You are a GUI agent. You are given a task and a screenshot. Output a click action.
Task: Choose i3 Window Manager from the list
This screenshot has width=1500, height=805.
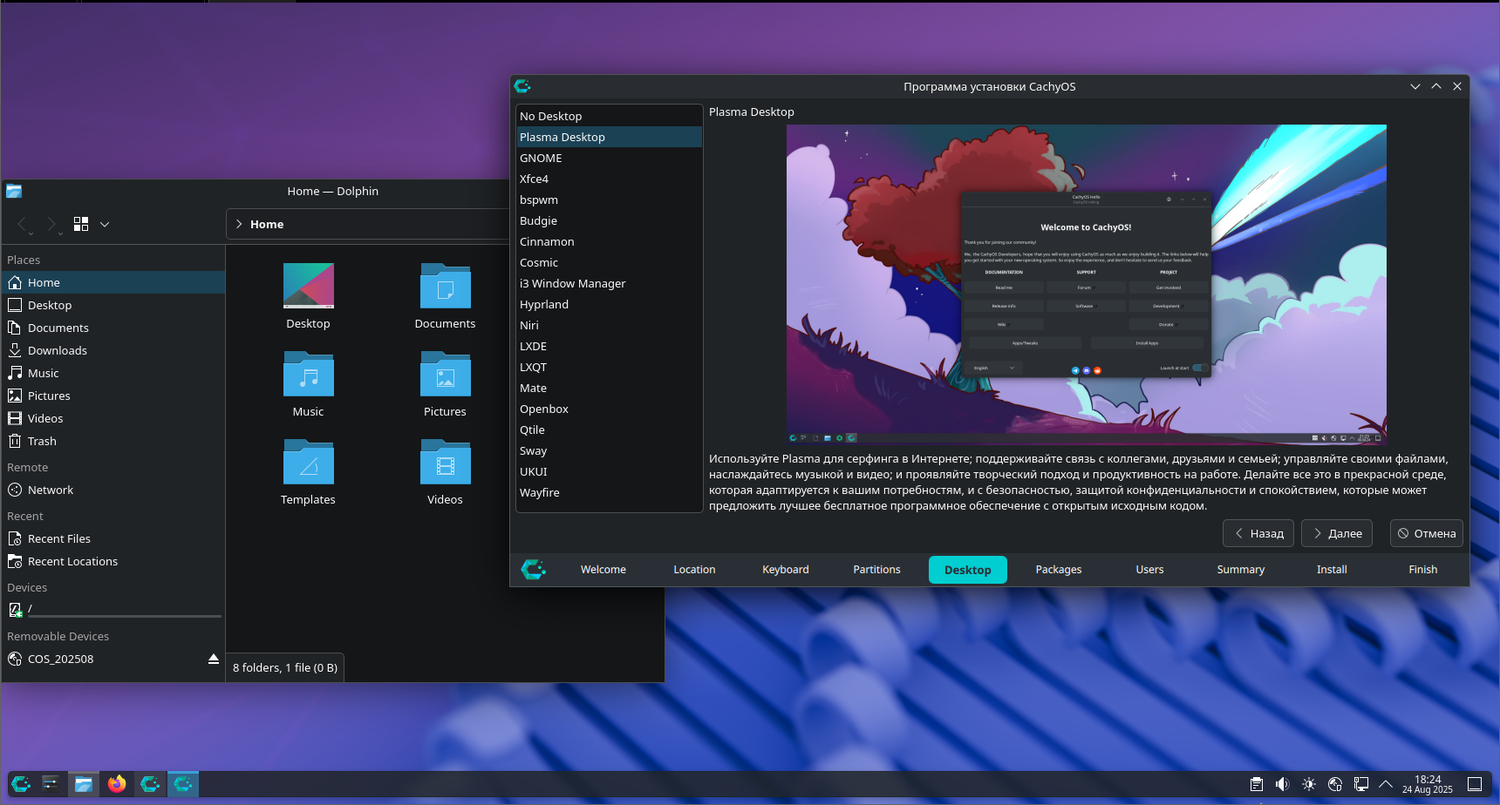pyautogui.click(x=609, y=284)
